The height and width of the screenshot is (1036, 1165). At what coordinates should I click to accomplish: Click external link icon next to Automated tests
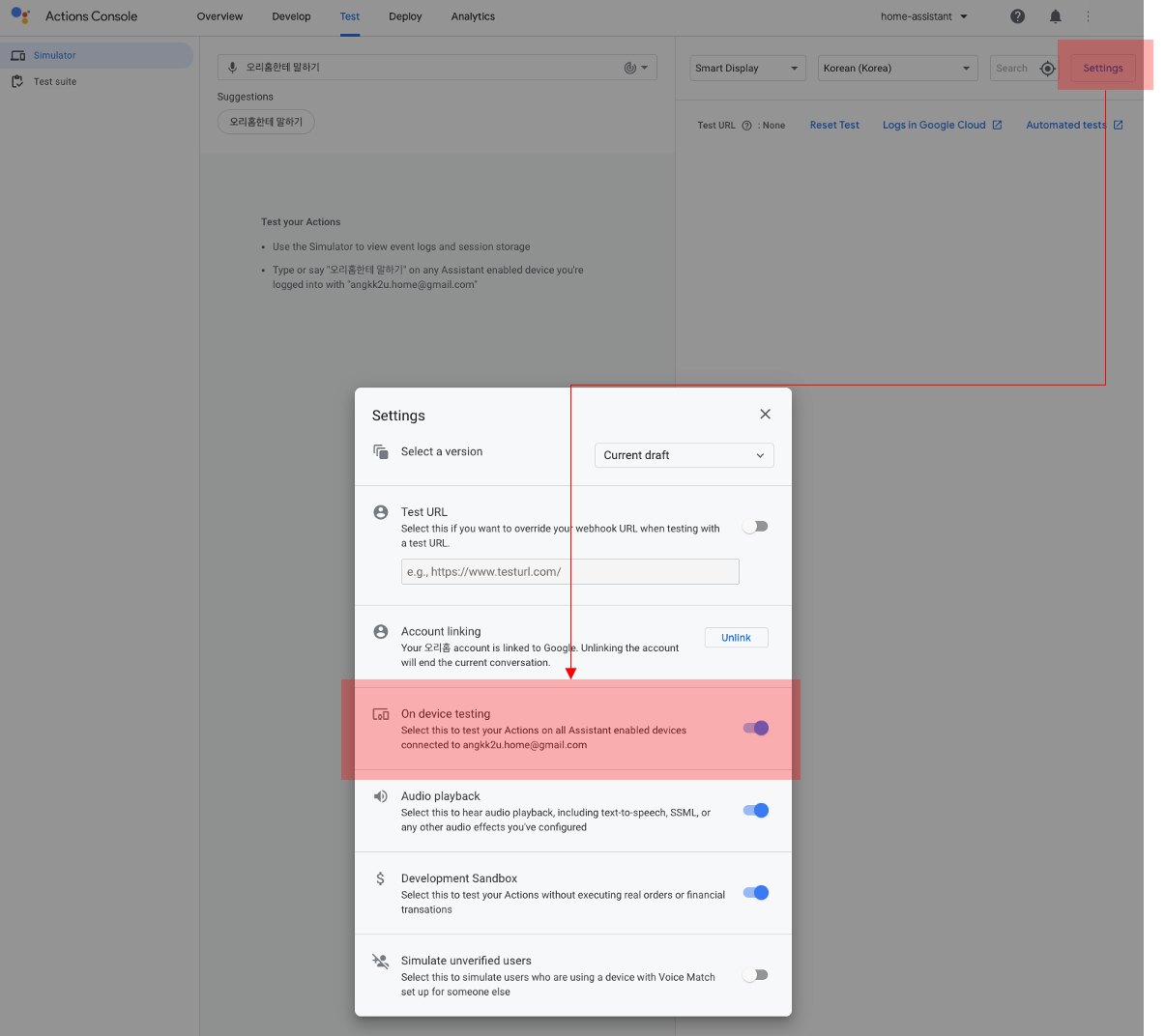1119,125
